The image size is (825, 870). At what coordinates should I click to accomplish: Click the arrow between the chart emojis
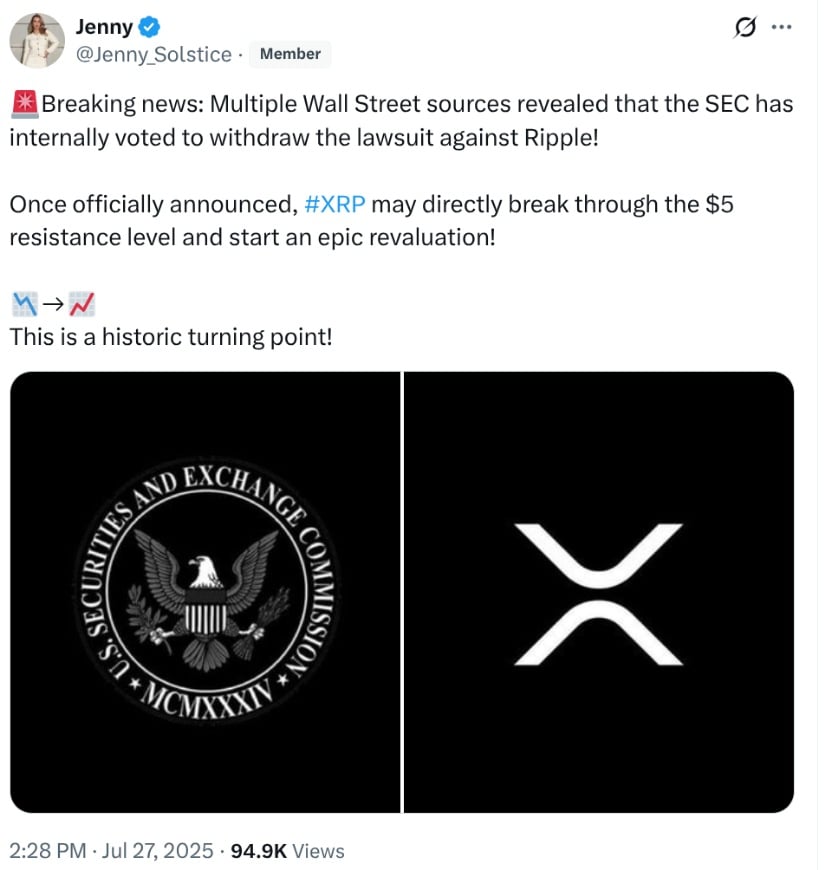(54, 303)
